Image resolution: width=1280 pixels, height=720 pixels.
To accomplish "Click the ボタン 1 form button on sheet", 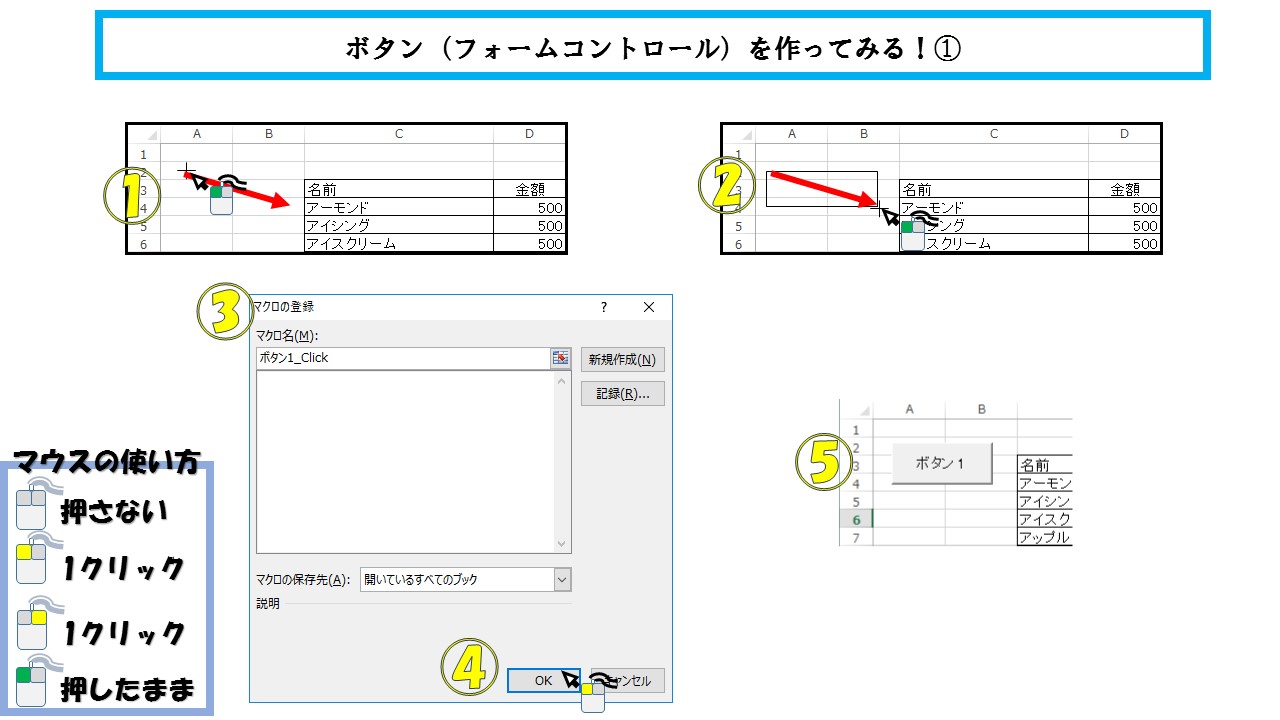I will (x=941, y=463).
